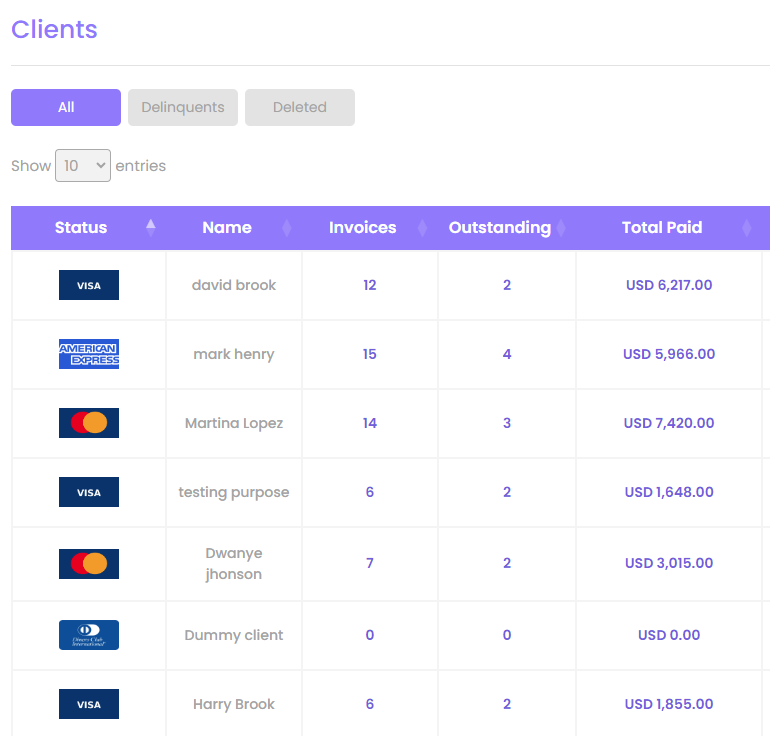The width and height of the screenshot is (770, 736).
Task: Open the david brook client name link
Action: tap(234, 285)
